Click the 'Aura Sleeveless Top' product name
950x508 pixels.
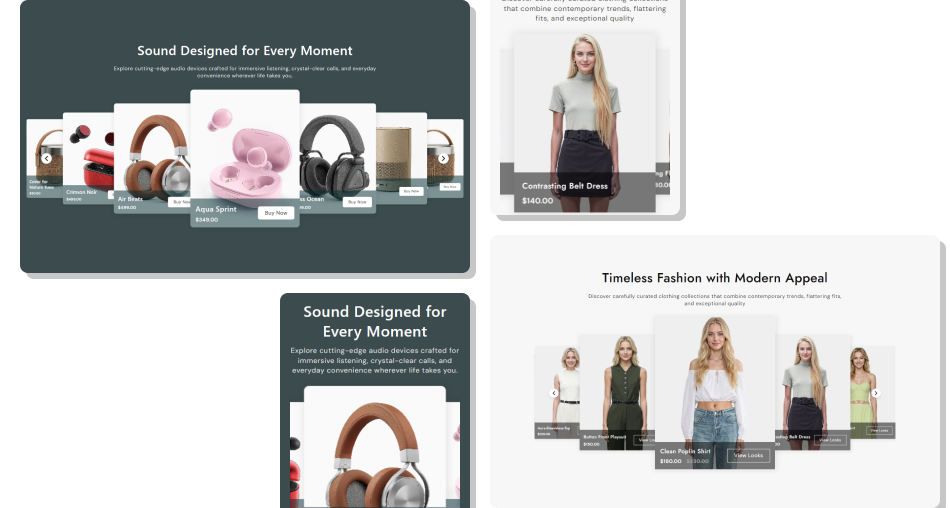(x=554, y=428)
